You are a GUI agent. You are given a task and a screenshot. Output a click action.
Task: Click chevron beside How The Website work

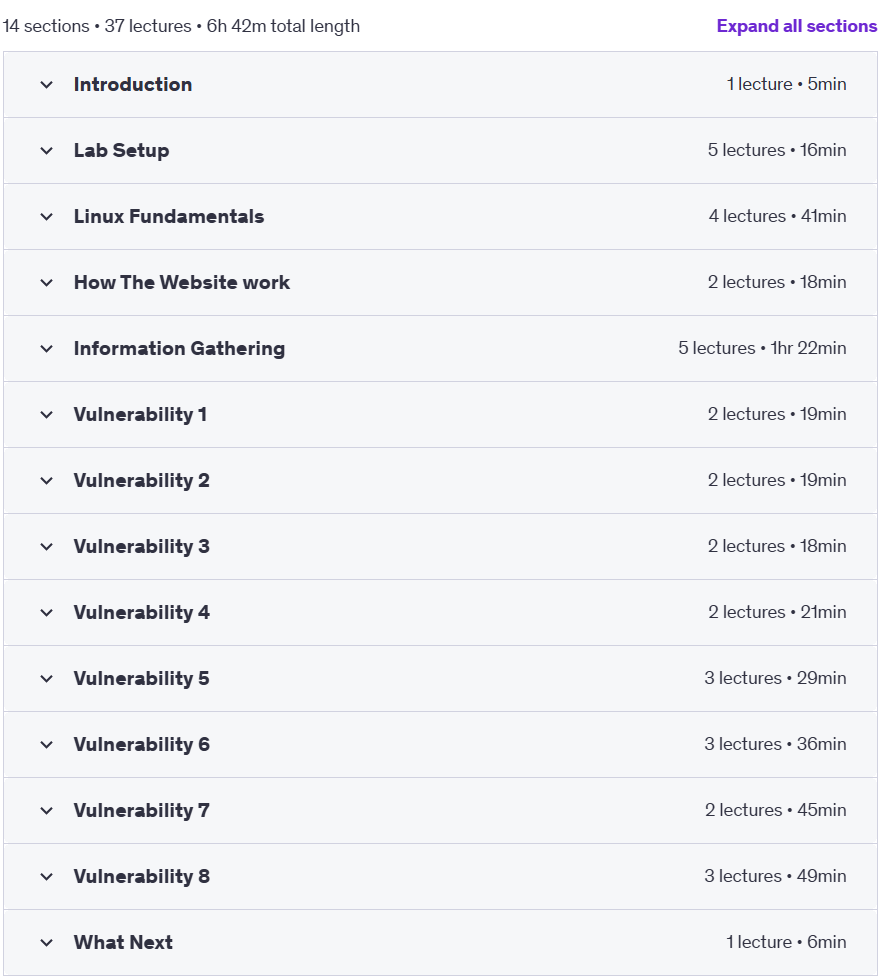(46, 283)
